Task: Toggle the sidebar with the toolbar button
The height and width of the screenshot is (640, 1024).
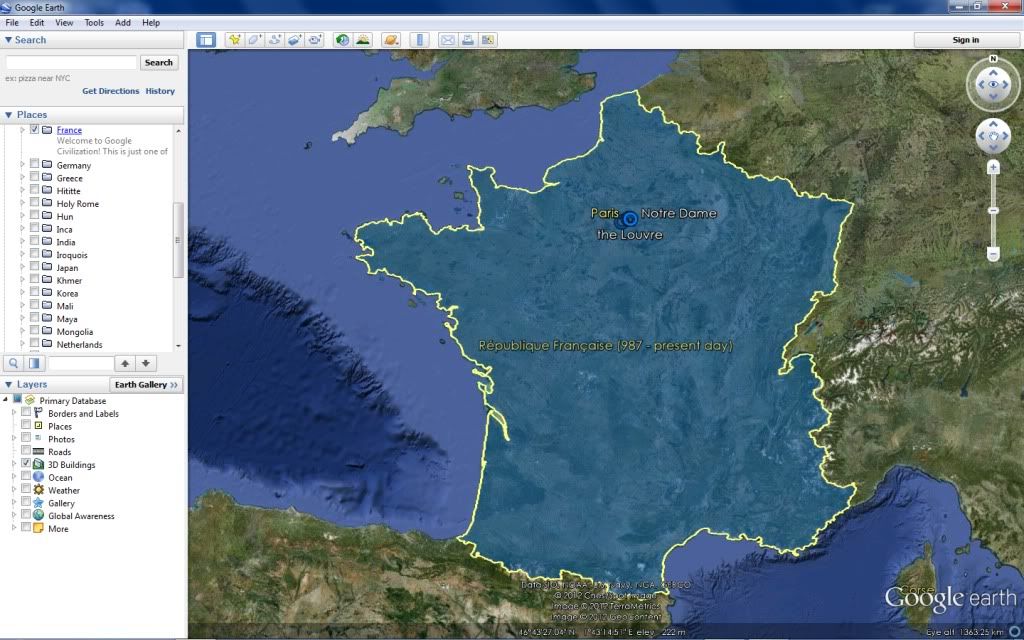Action: pos(206,40)
